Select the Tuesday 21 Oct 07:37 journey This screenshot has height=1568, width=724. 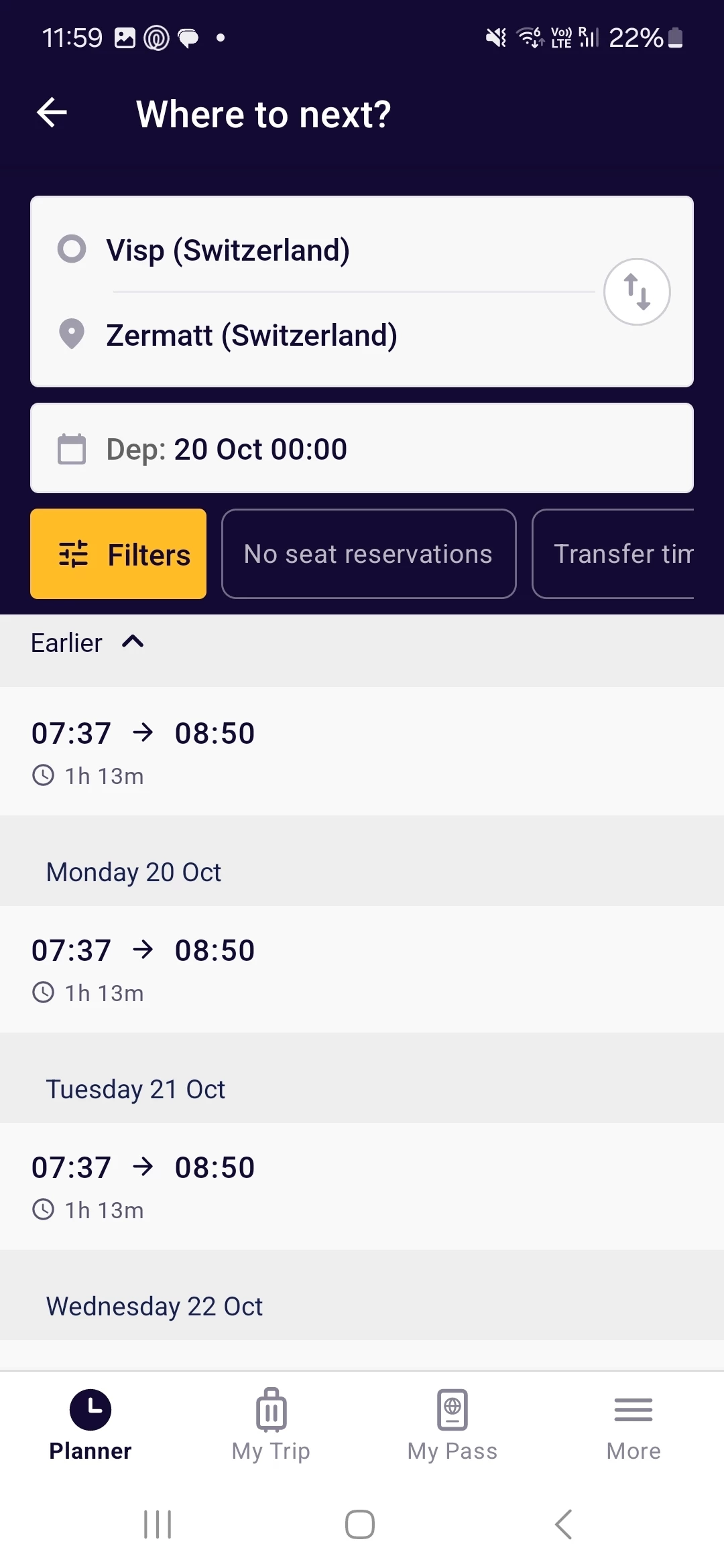coord(362,1186)
